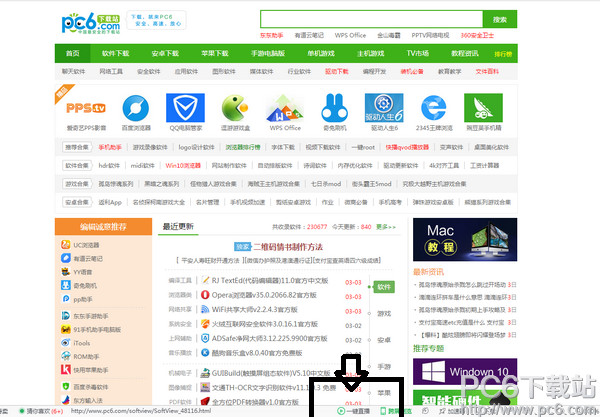600x417 pixels.
Task: Open the 网络工具 category link
Action: [111, 72]
